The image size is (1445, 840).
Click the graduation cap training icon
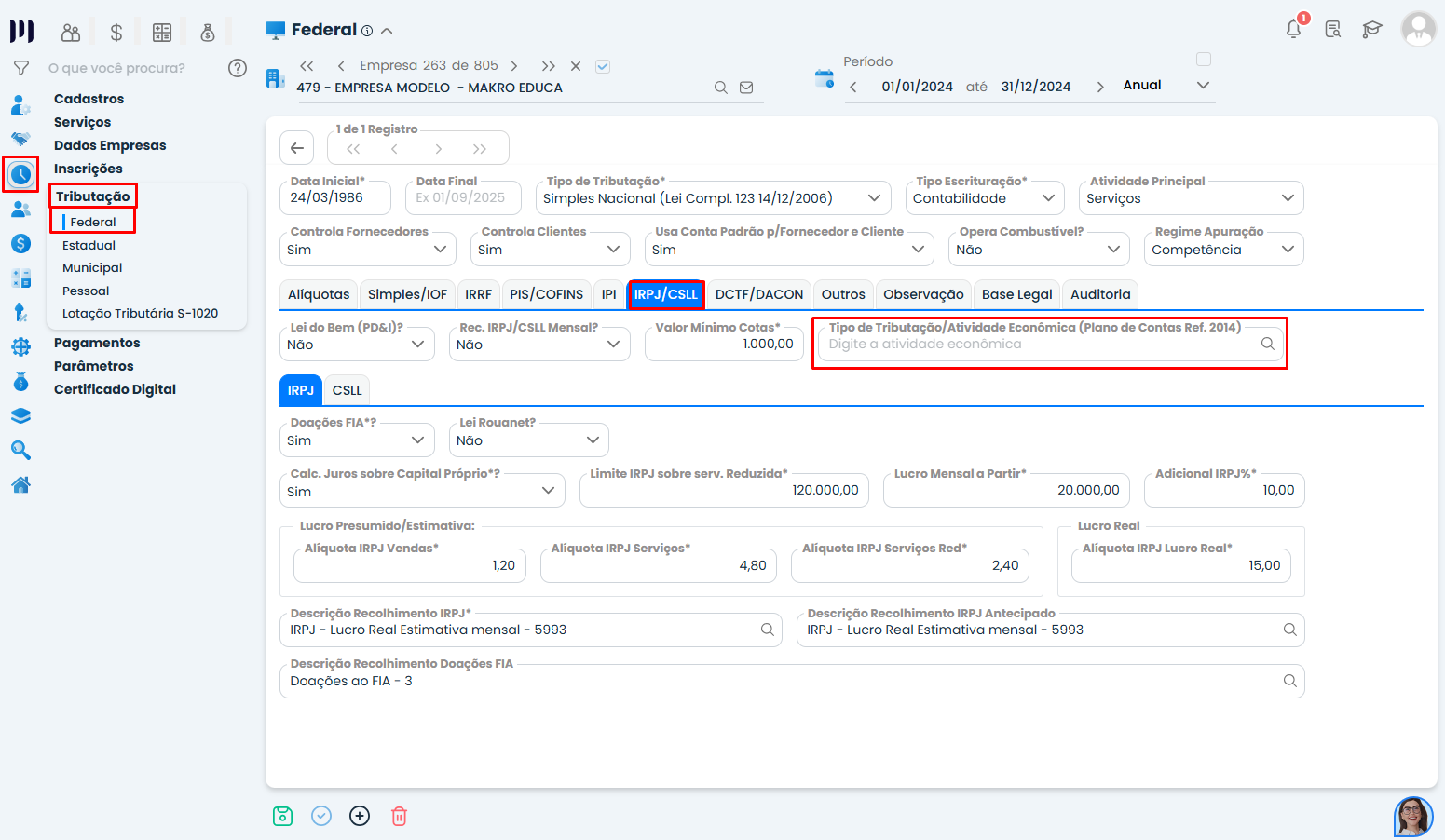1371,30
